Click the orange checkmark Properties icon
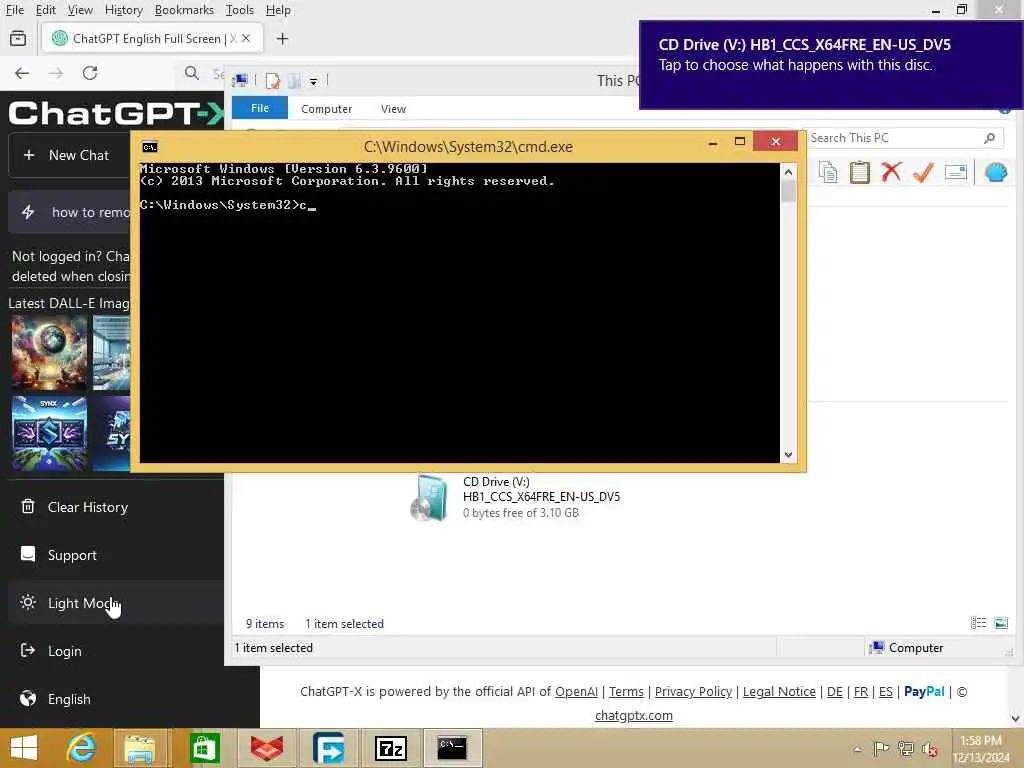1024x768 pixels. pos(923,172)
